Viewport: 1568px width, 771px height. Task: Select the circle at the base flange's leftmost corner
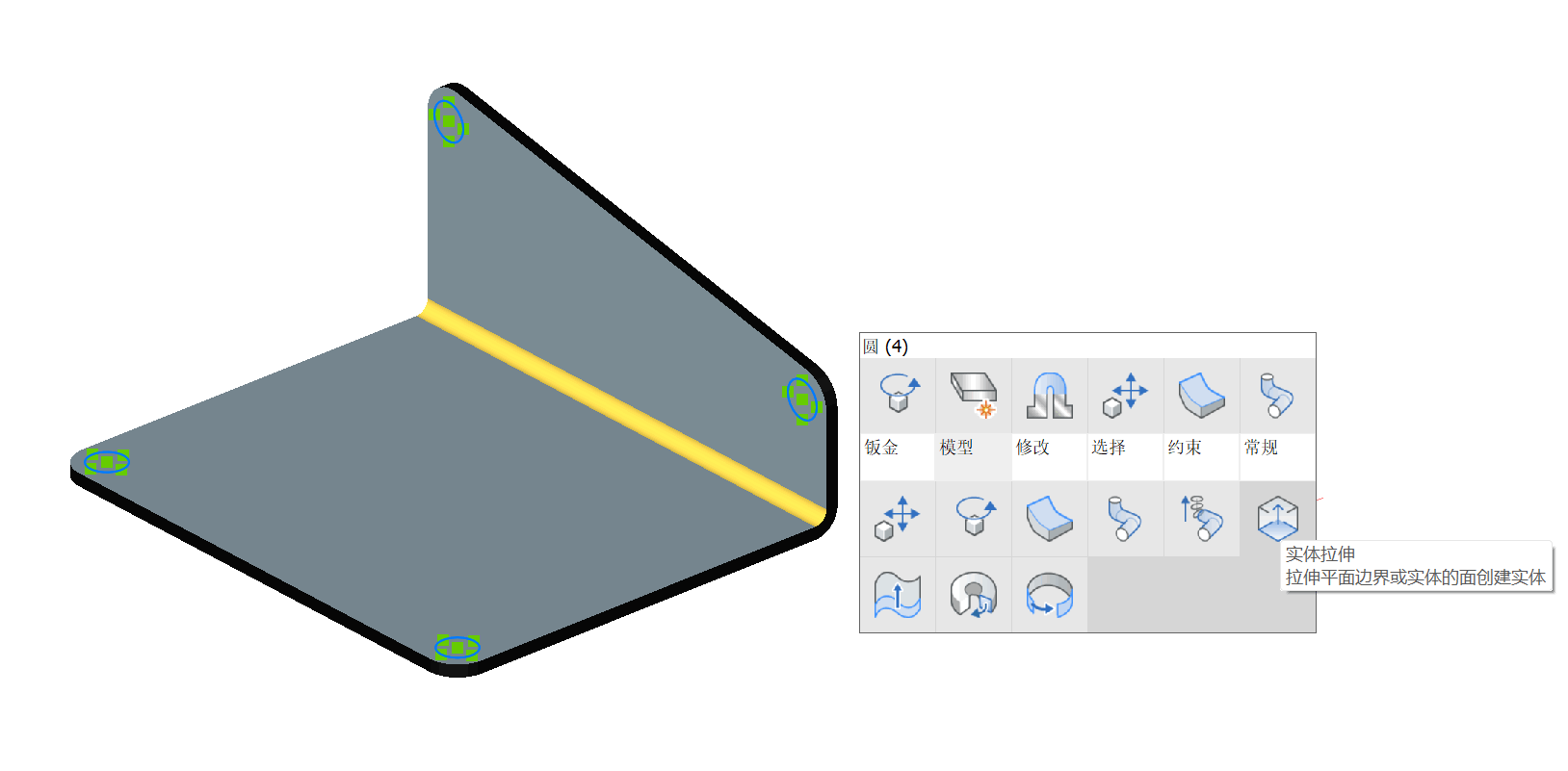click(106, 462)
